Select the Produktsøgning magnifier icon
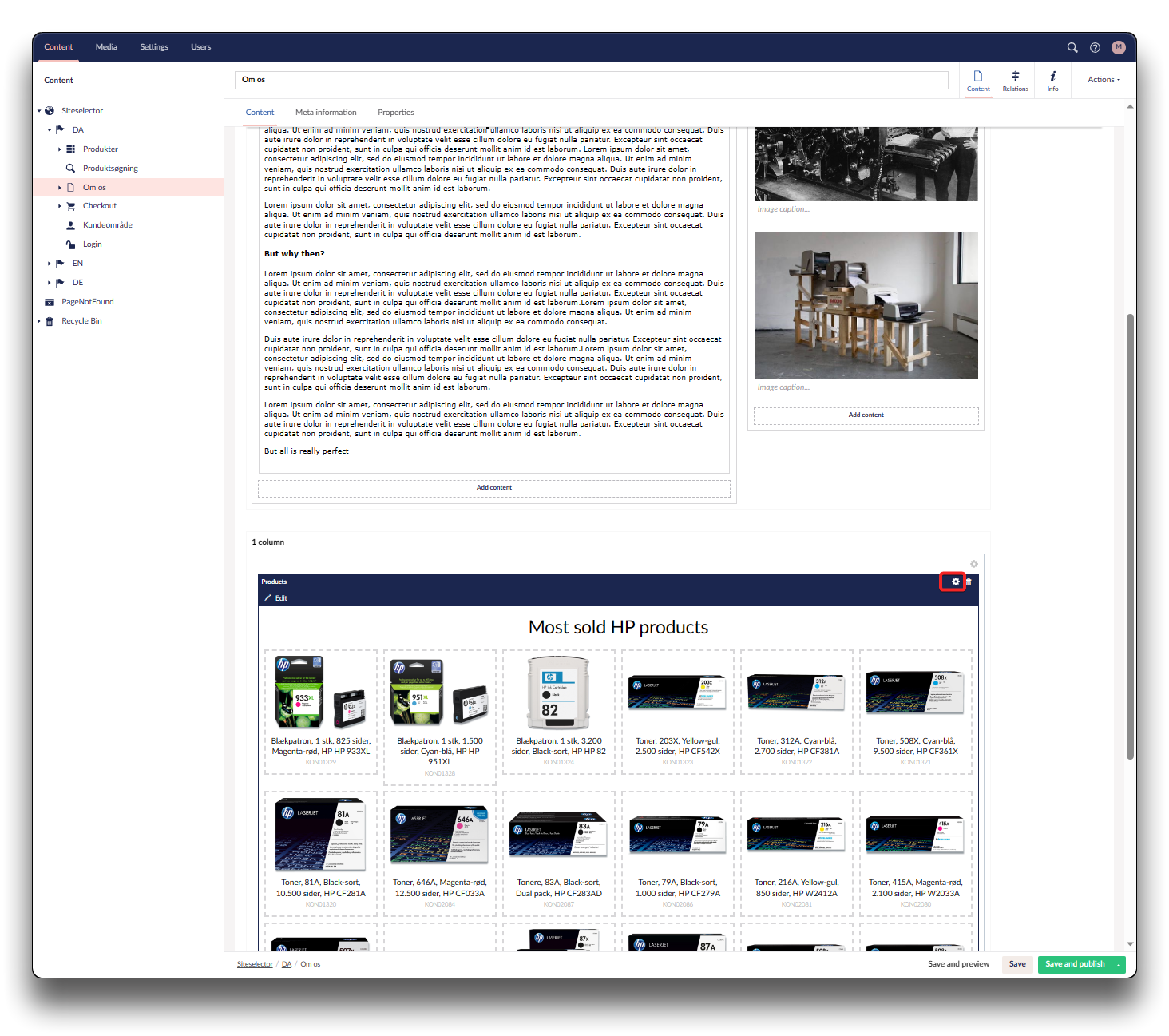1169x1036 pixels. (x=70, y=169)
